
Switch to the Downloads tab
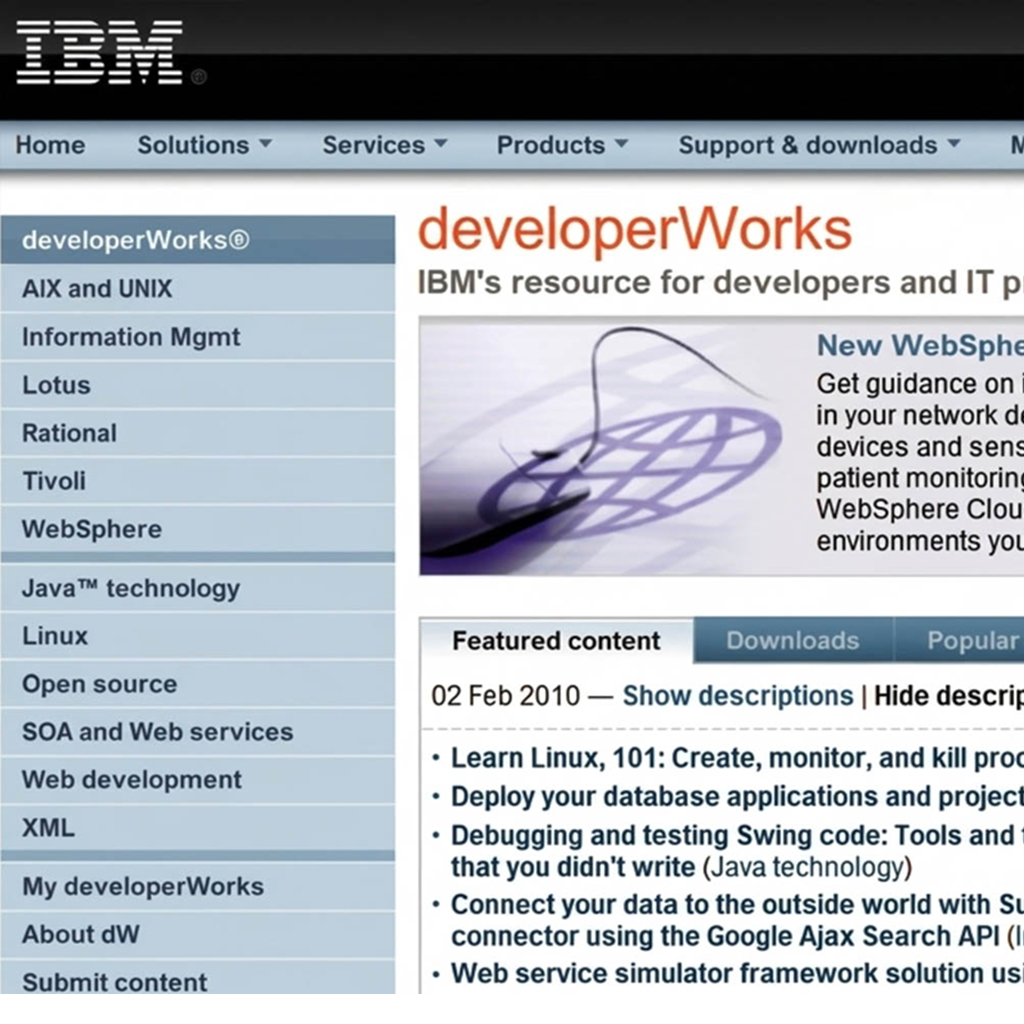coord(791,640)
